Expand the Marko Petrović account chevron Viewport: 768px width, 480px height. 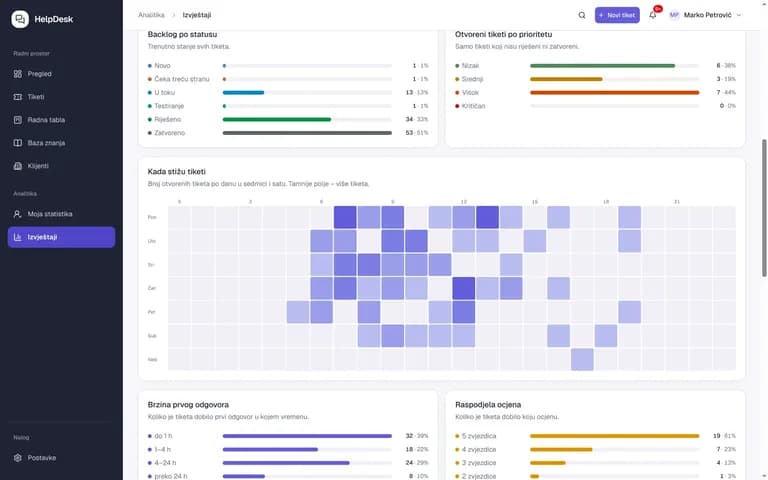pos(739,15)
